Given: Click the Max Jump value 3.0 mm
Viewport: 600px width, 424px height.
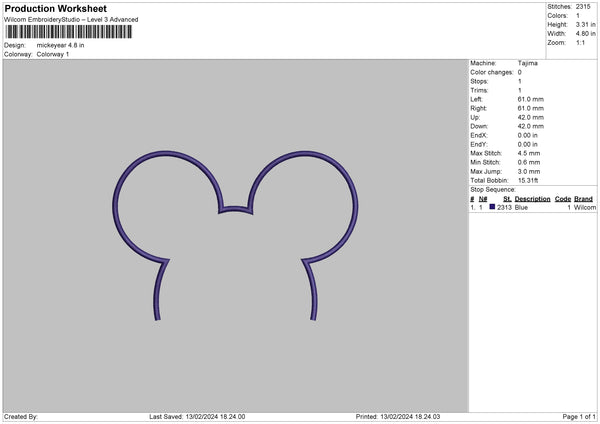Looking at the screenshot, I should (529, 171).
